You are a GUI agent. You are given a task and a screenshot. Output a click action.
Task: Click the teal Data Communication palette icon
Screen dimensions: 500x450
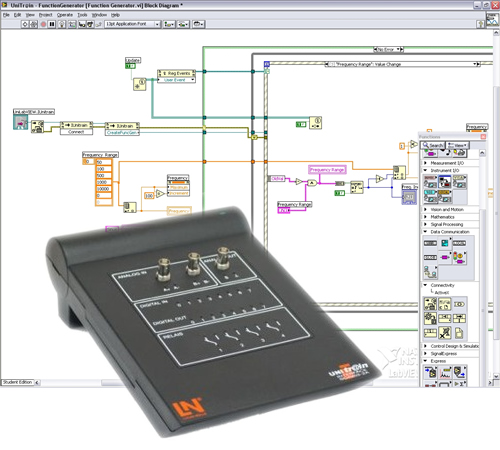[x=445, y=243]
